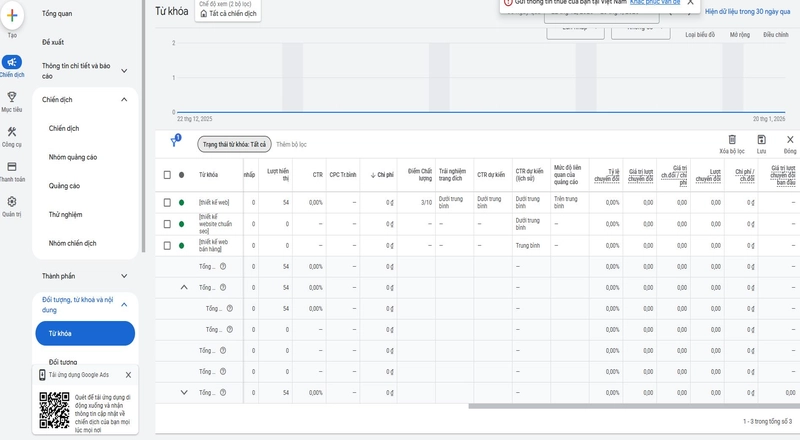Click Trạng thái từ khóa: Tất cả filter chip
This screenshot has height=440, width=800.
point(234,144)
